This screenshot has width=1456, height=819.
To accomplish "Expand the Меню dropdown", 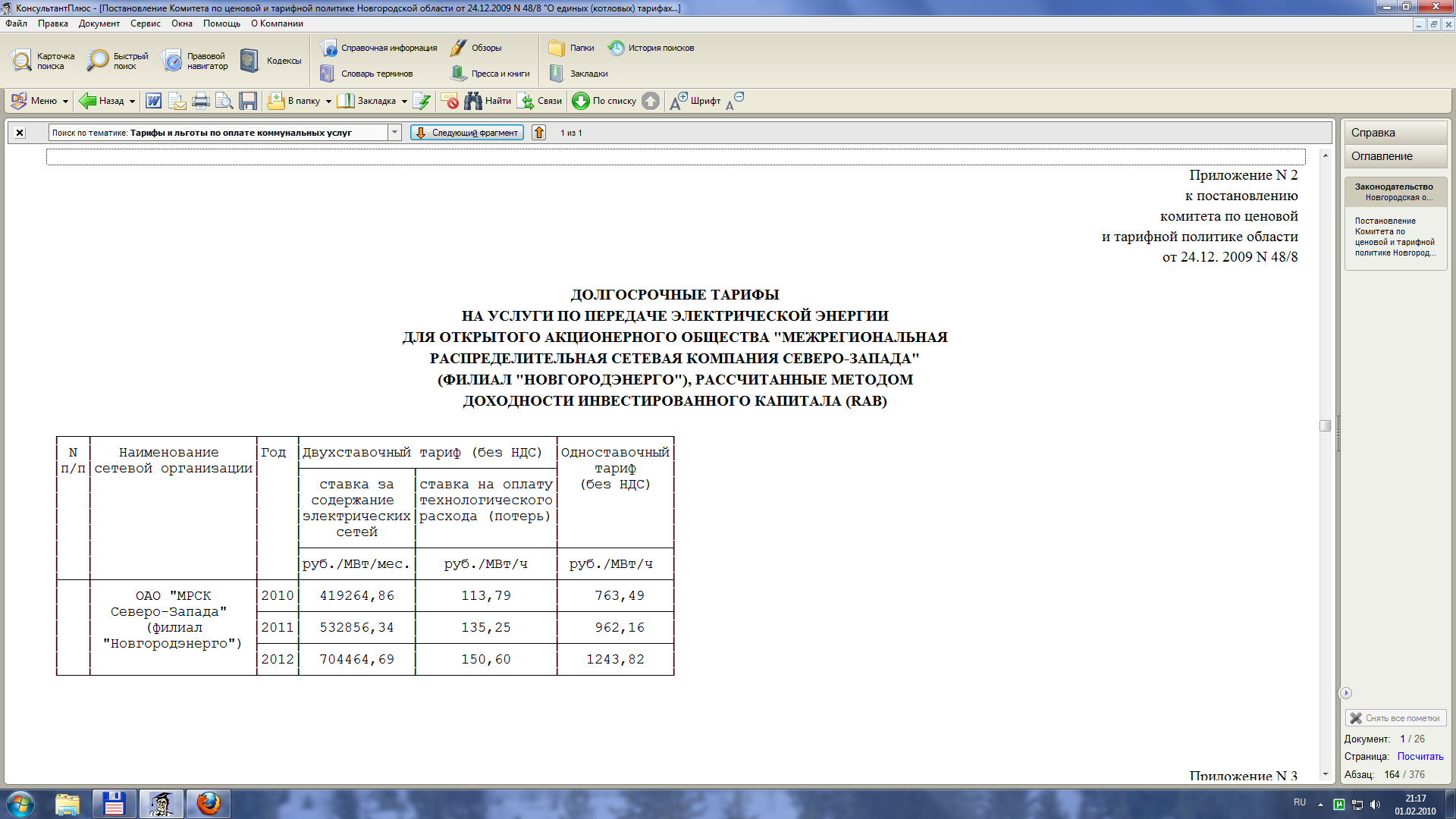I will click(39, 101).
